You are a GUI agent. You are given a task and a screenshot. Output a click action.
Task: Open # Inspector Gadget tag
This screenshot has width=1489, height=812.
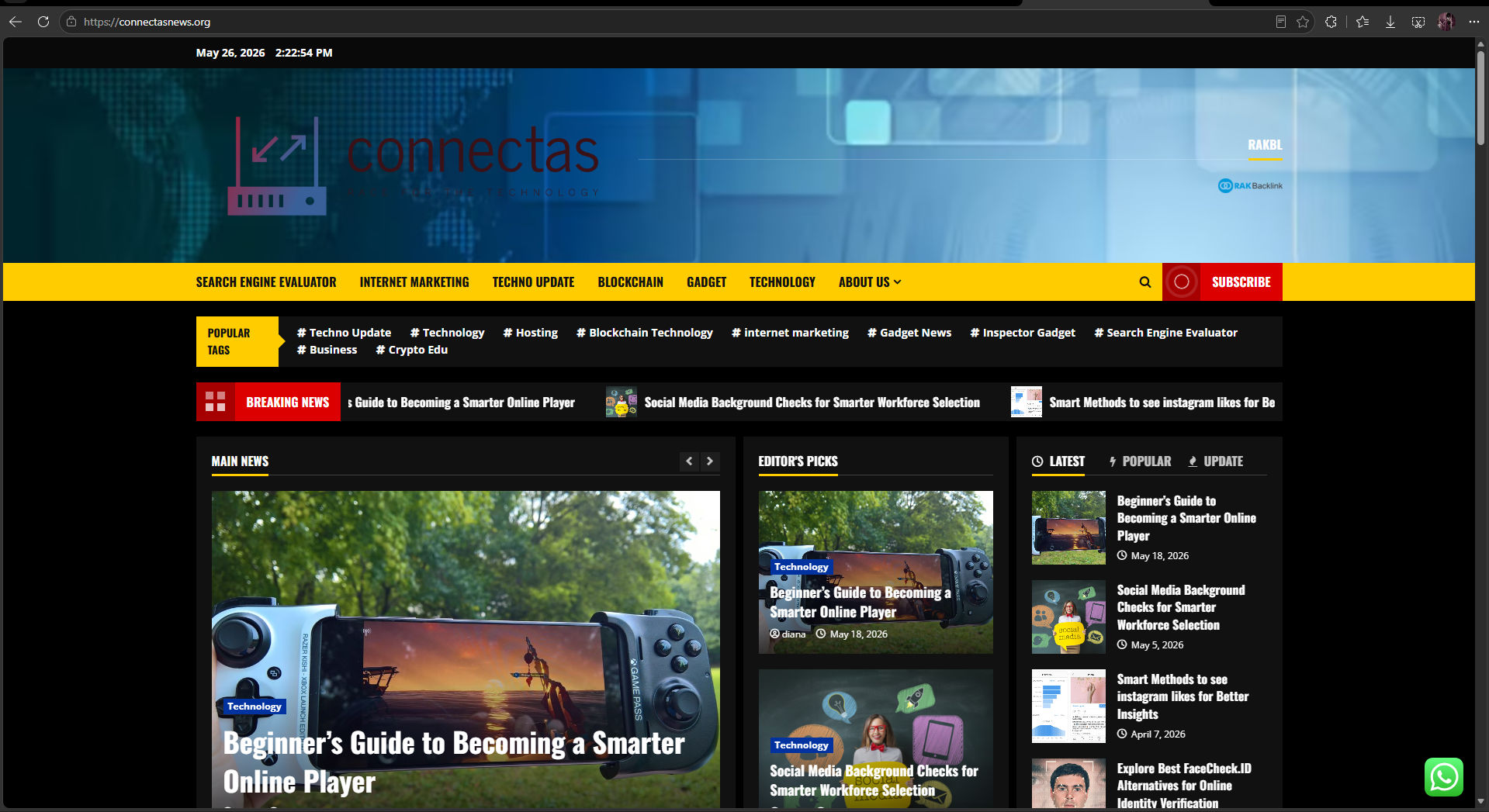point(1023,333)
